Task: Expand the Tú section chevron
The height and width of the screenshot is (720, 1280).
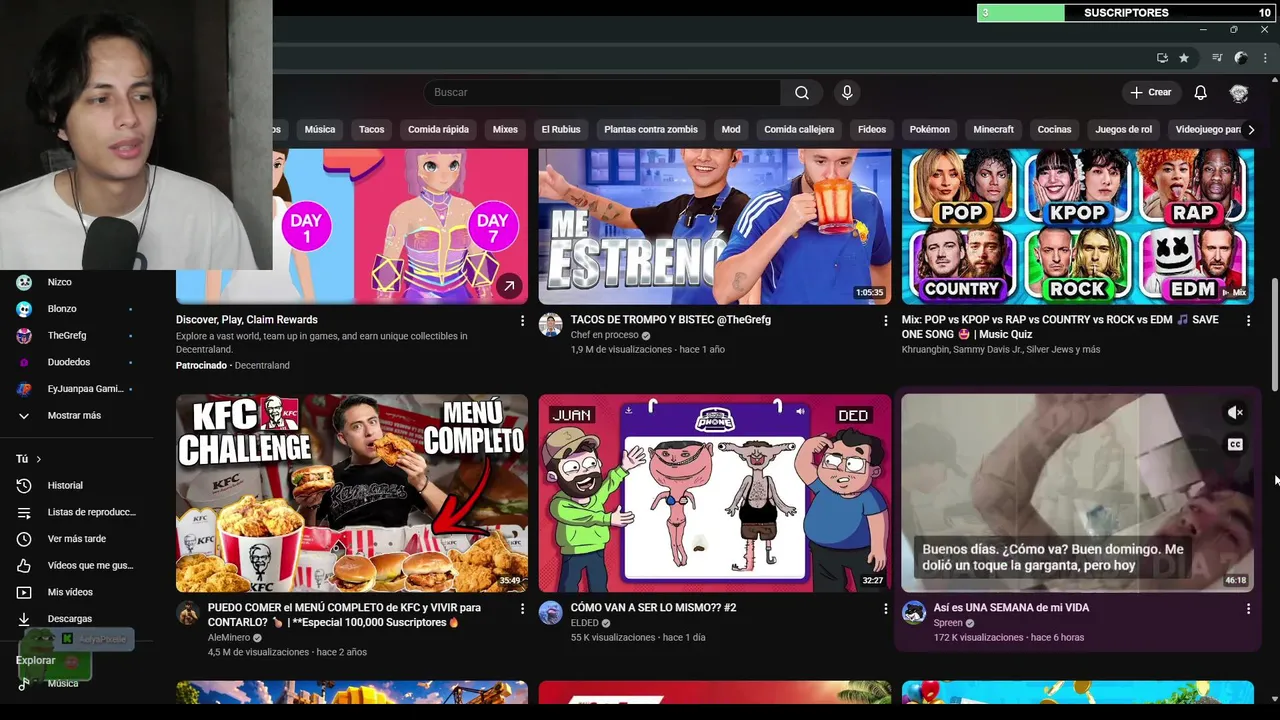Action: point(39,459)
